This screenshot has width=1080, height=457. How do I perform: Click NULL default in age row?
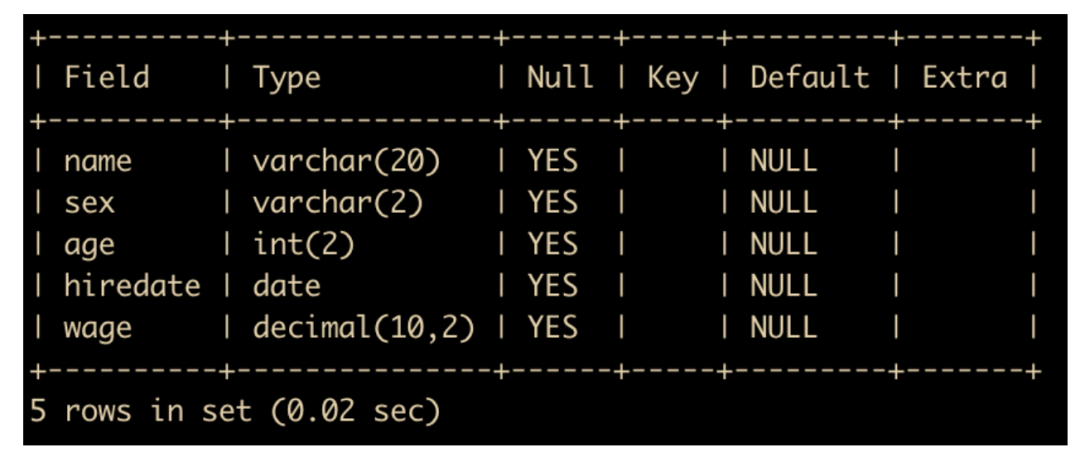[x=784, y=245]
